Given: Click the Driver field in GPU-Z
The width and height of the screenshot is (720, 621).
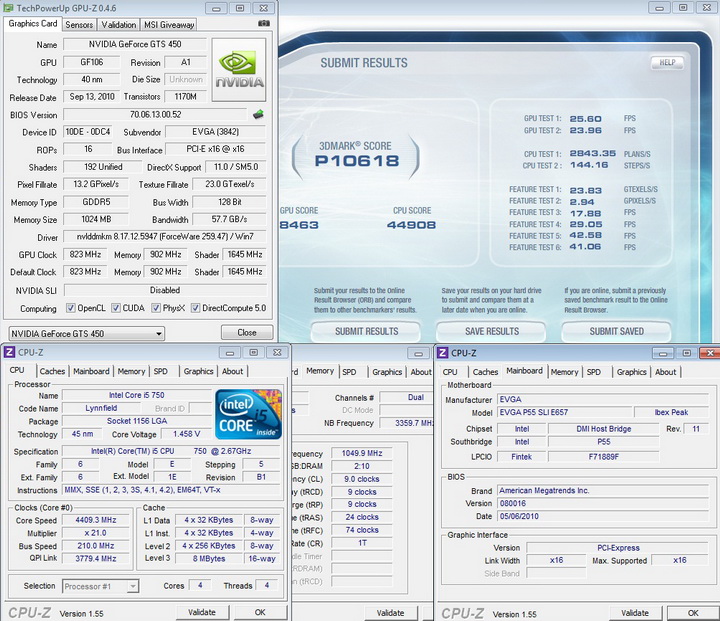Looking at the screenshot, I should coord(165,237).
